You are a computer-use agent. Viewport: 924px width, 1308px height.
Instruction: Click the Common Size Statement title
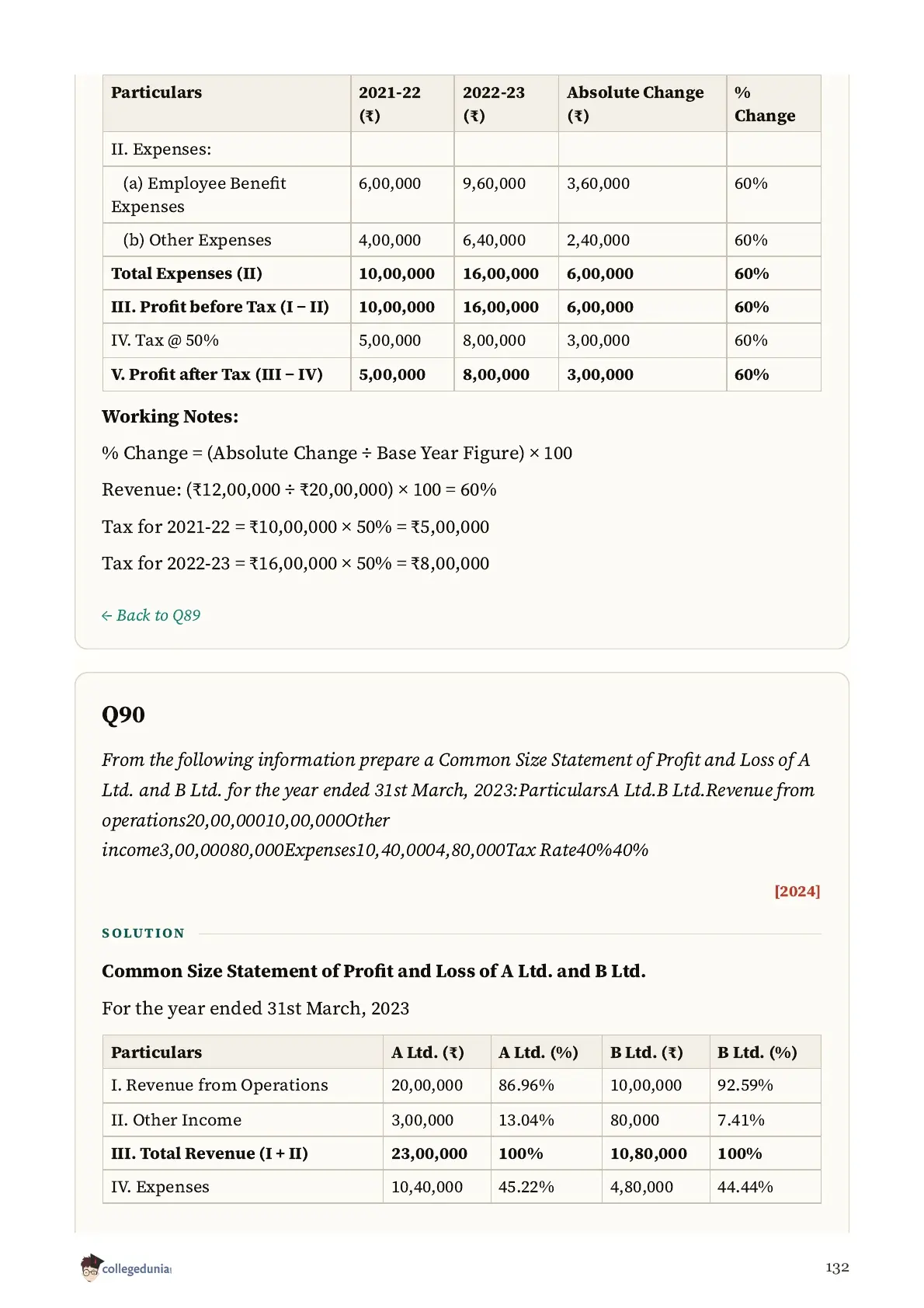(x=373, y=971)
